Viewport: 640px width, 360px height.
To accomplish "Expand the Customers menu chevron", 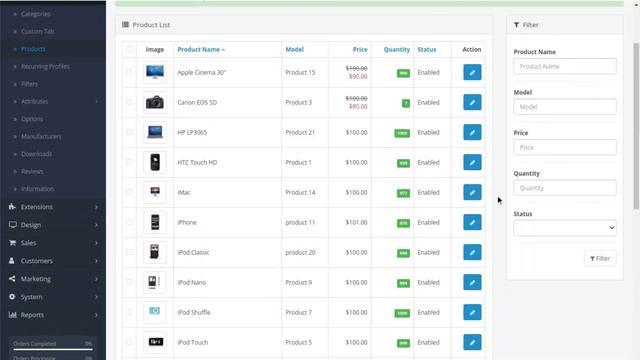I will 96,261.
